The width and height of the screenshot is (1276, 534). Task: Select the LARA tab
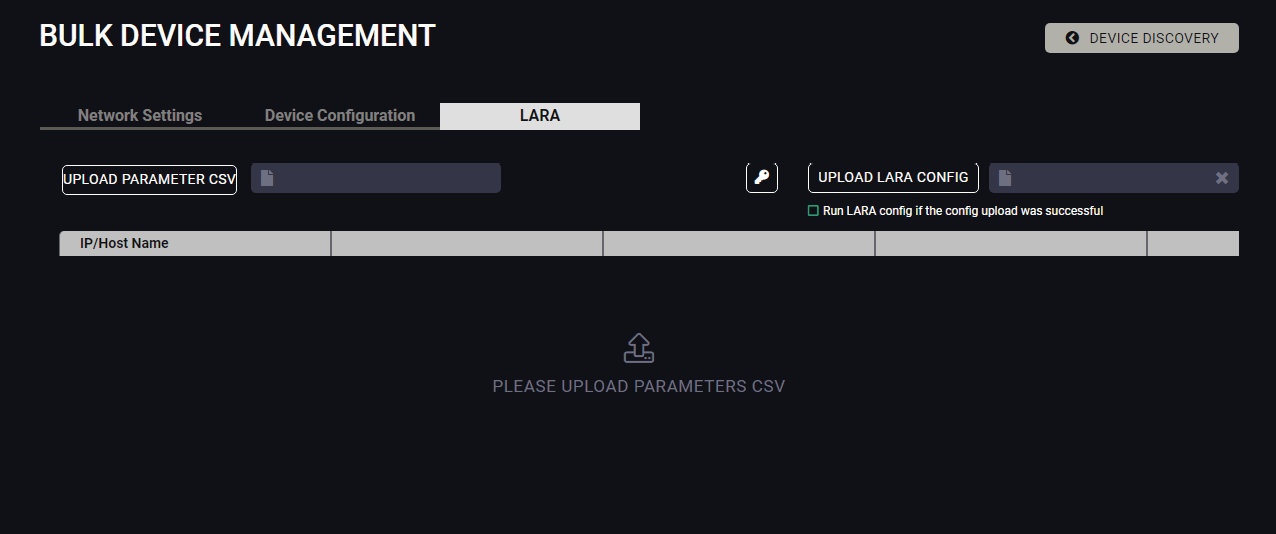[540, 116]
